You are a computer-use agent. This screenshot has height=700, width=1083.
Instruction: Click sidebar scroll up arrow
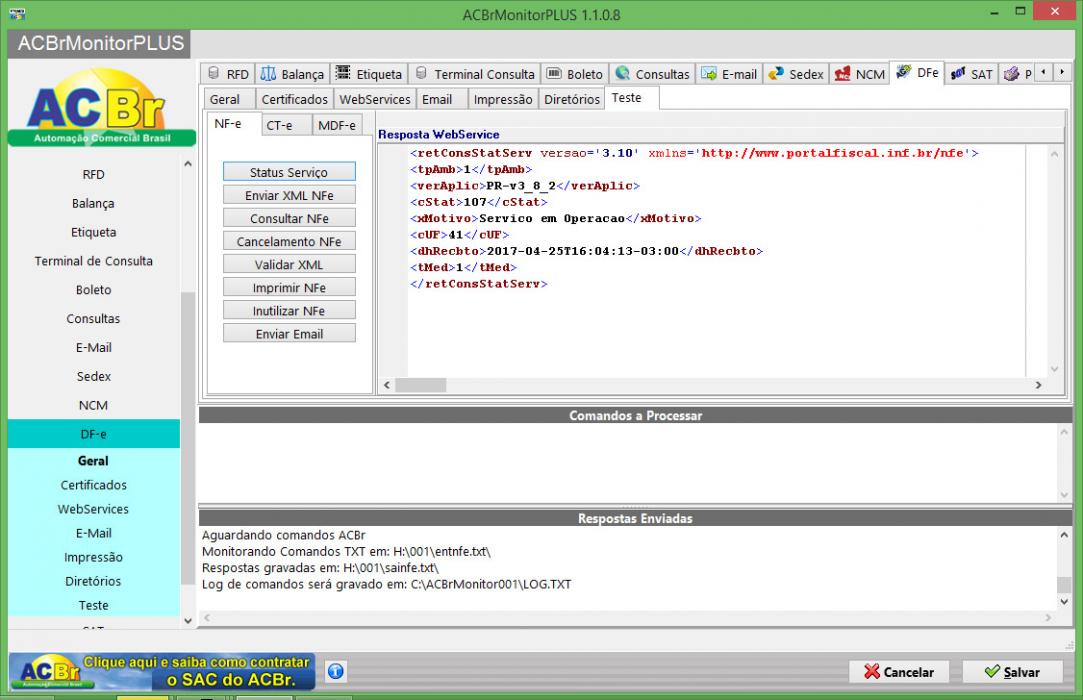coord(188,164)
